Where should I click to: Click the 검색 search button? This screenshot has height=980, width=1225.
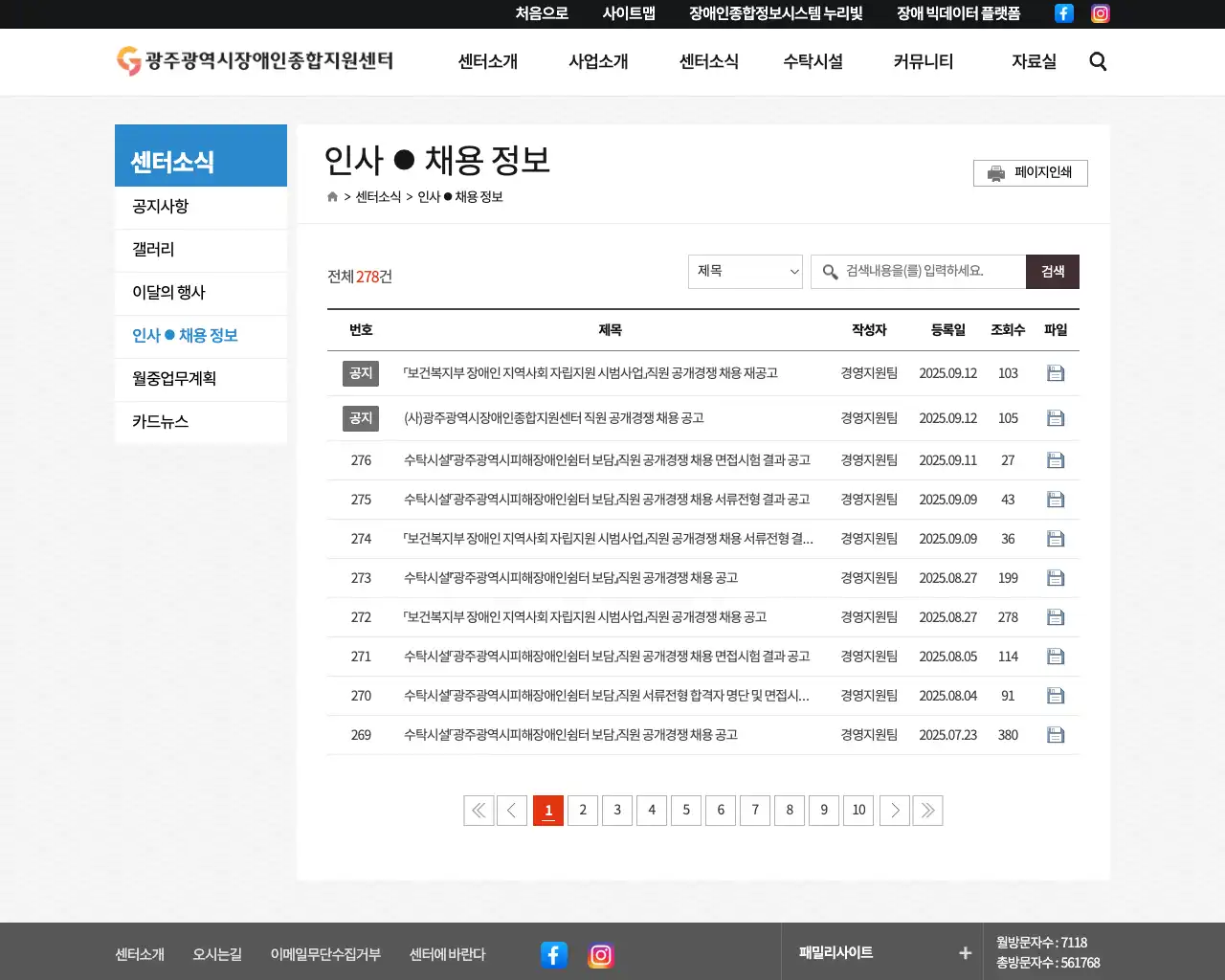click(1053, 272)
